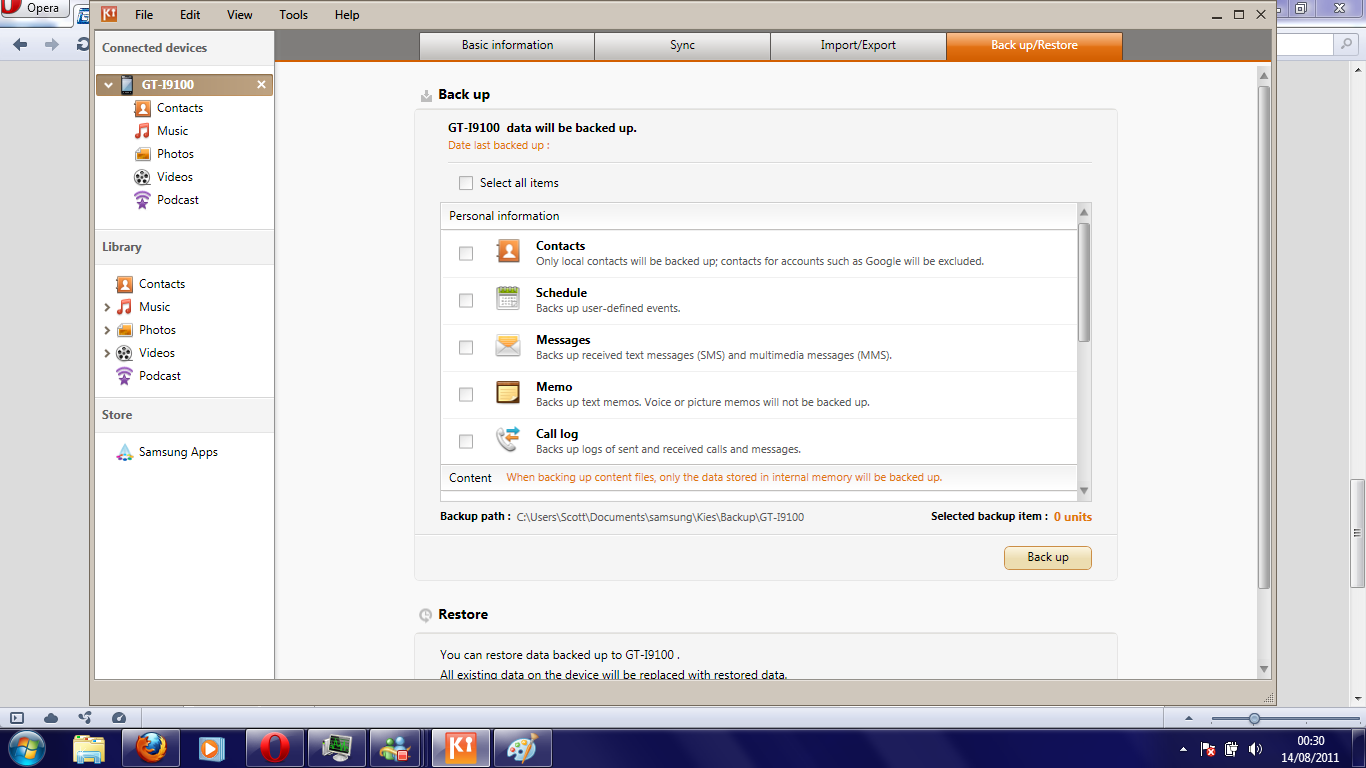Screen dimensions: 1366x768
Task: Click the main page scrollbar down arrow
Action: click(x=1264, y=669)
